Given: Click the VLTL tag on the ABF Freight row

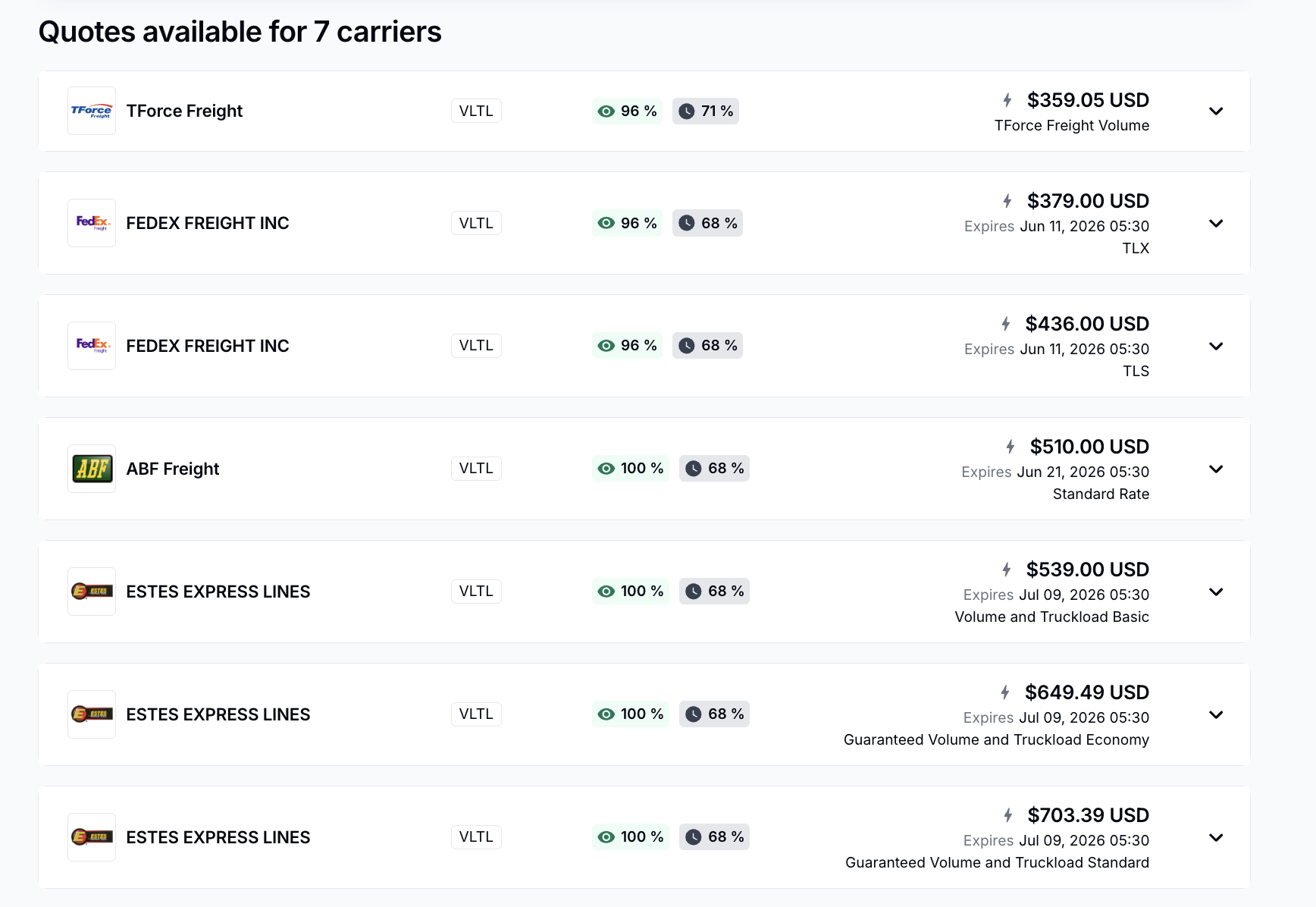Looking at the screenshot, I should click(x=476, y=469).
